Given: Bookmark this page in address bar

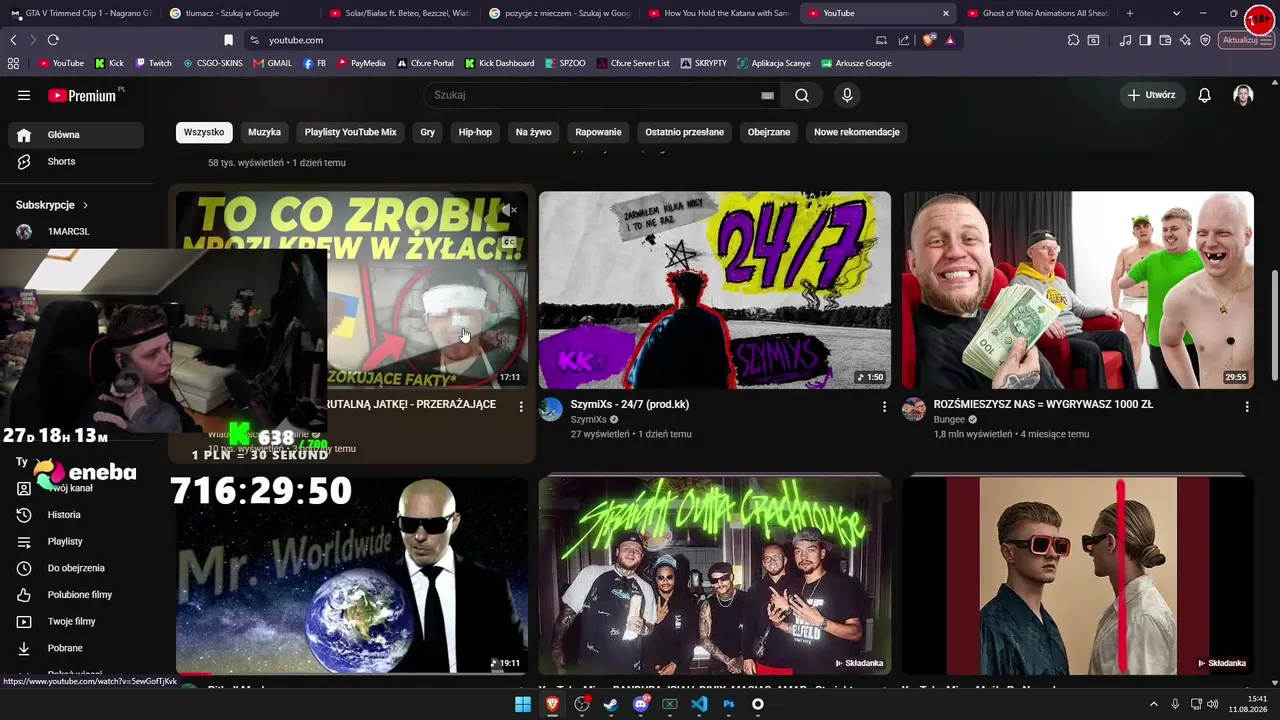Looking at the screenshot, I should click(228, 40).
